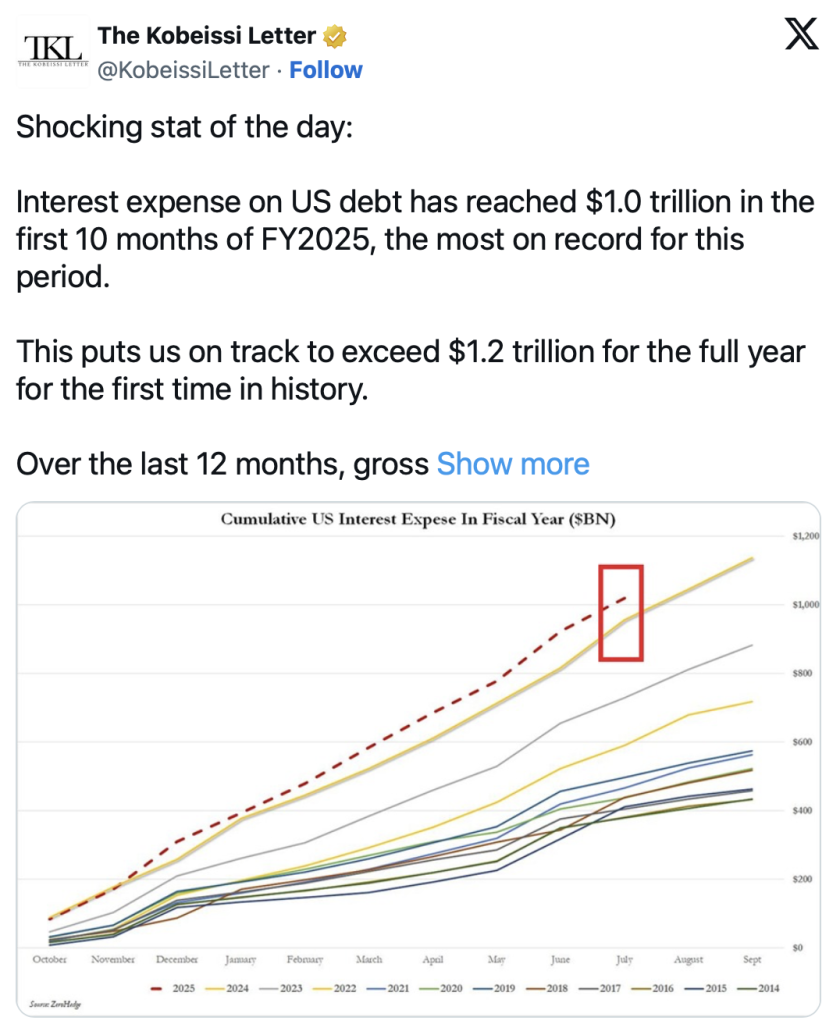Click the chart title text
Screen dimensions: 840x1024
pyautogui.click(x=418, y=519)
